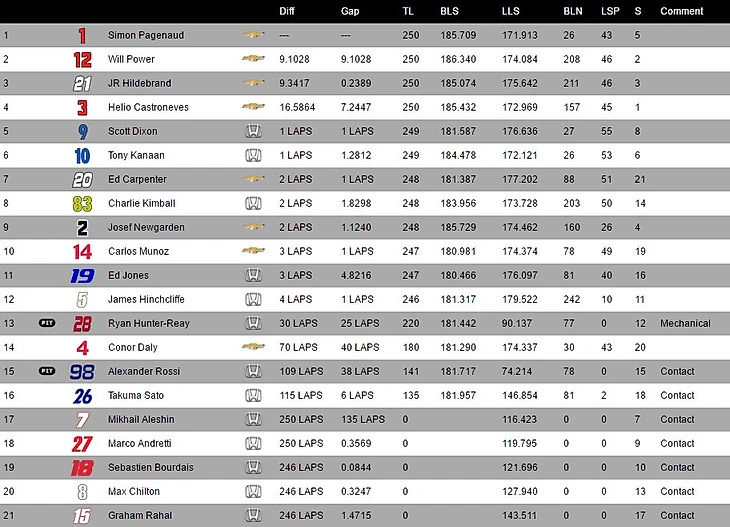
Task: Click the Honda logo beside Tony Kanaan
Action: tap(253, 155)
